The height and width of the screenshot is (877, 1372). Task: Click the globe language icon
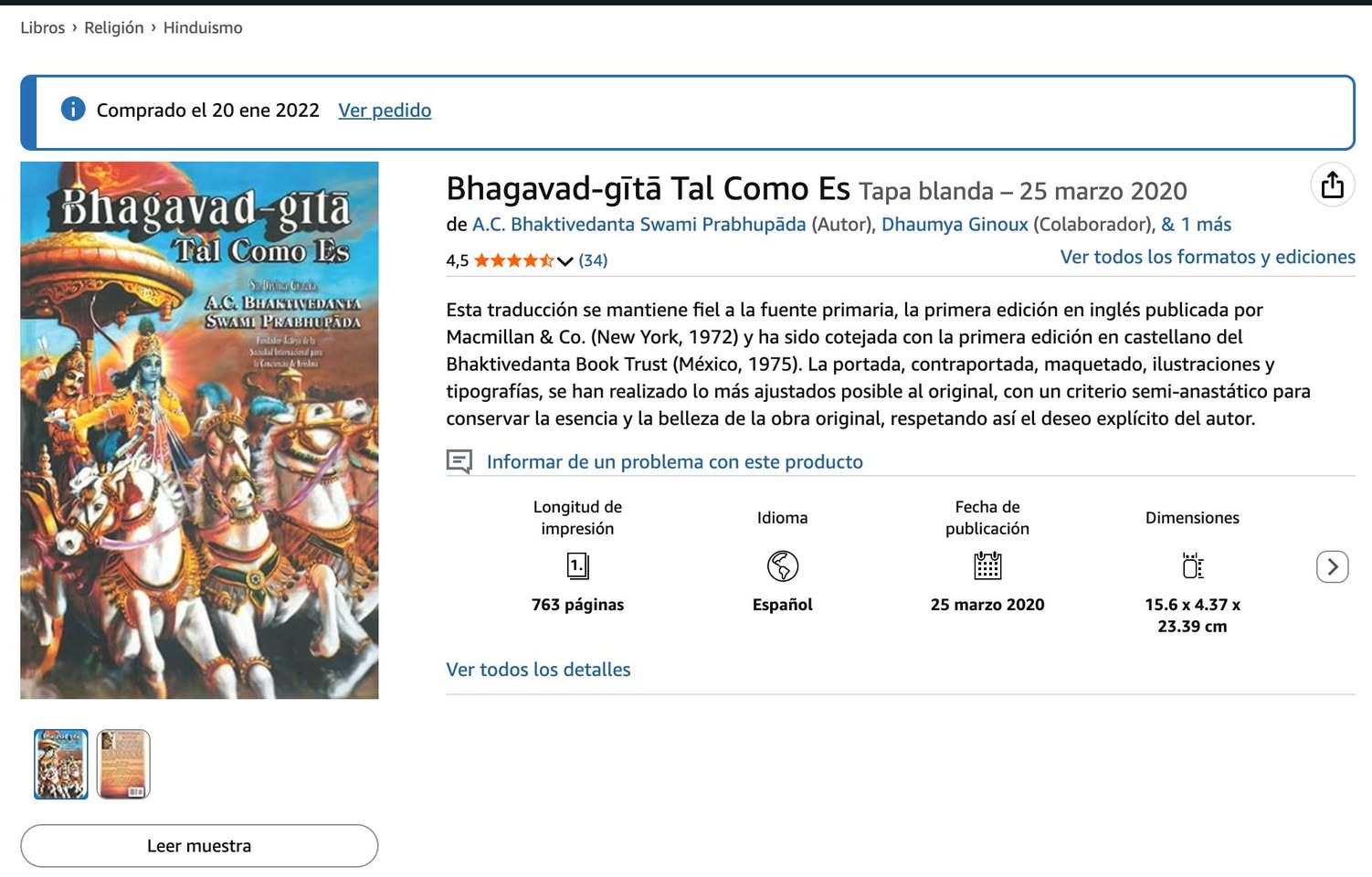pyautogui.click(x=783, y=566)
